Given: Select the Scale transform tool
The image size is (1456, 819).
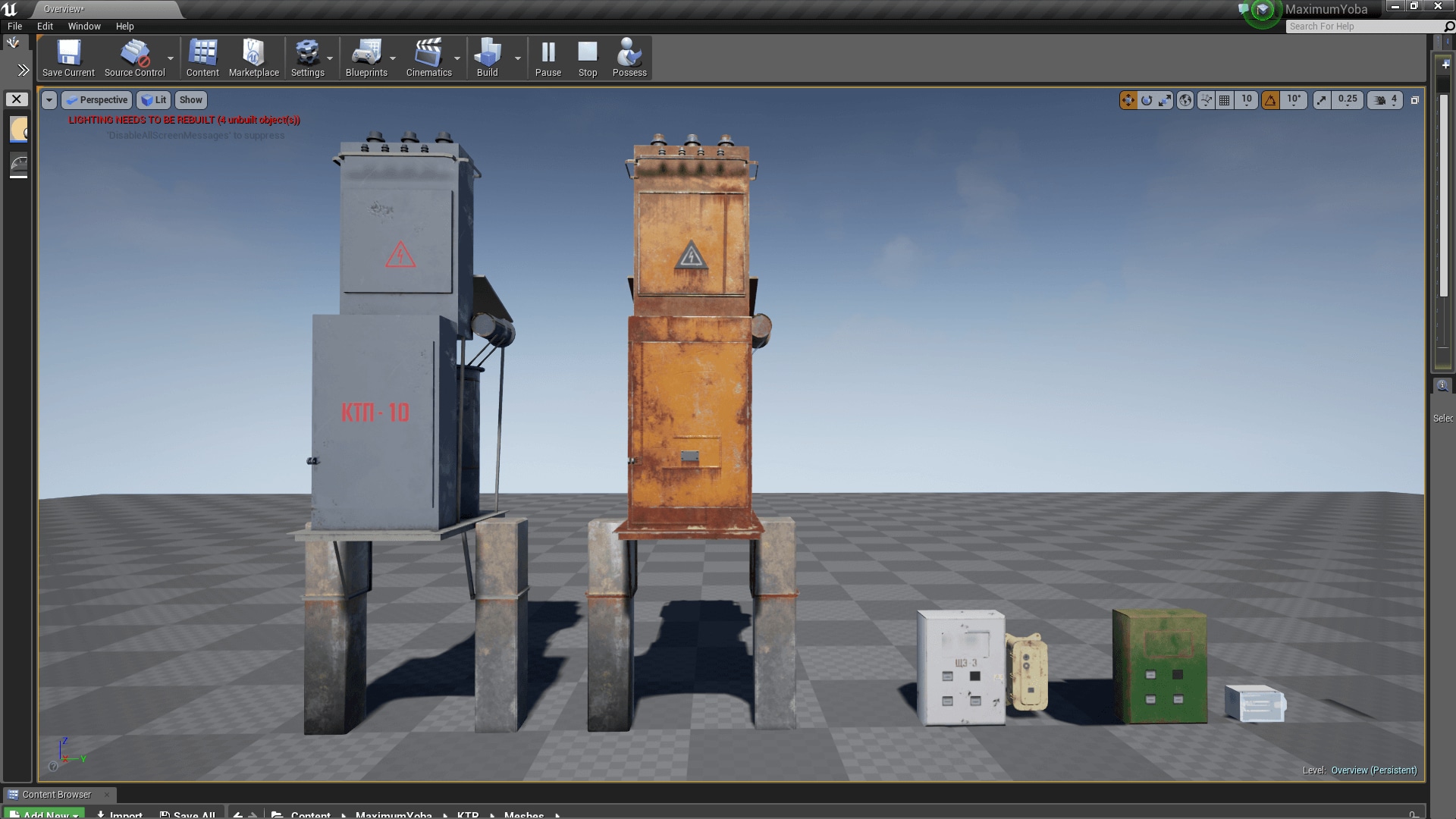Looking at the screenshot, I should 1164,100.
